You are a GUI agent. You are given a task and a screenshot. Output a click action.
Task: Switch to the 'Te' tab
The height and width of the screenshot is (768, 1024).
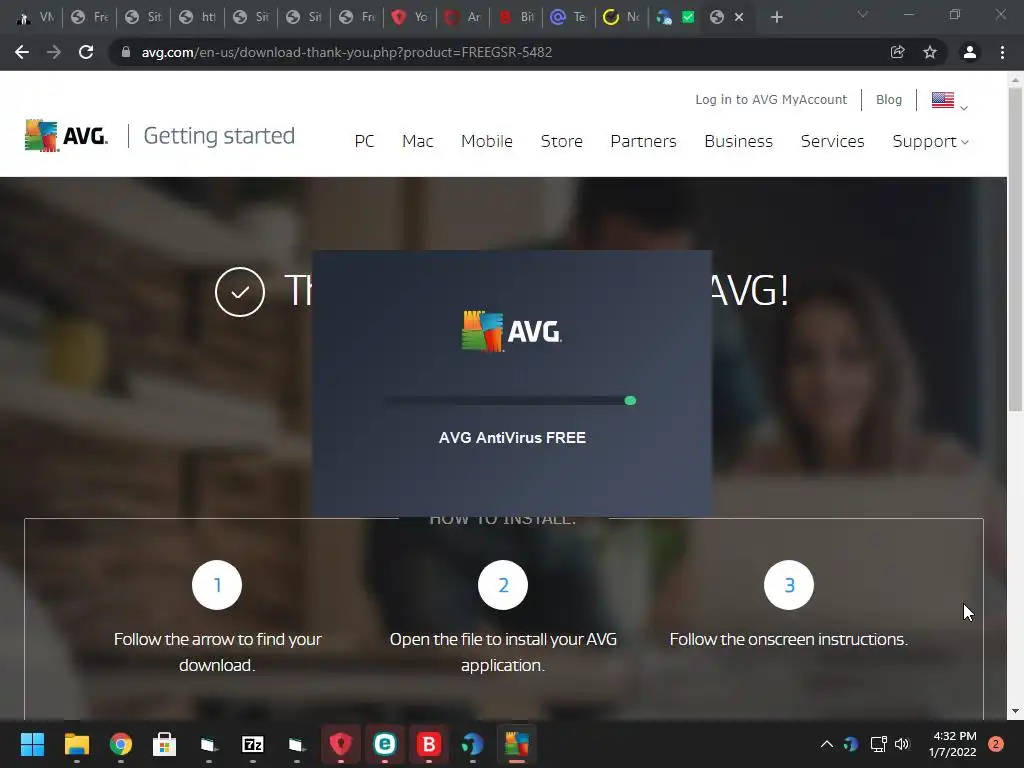tap(569, 18)
